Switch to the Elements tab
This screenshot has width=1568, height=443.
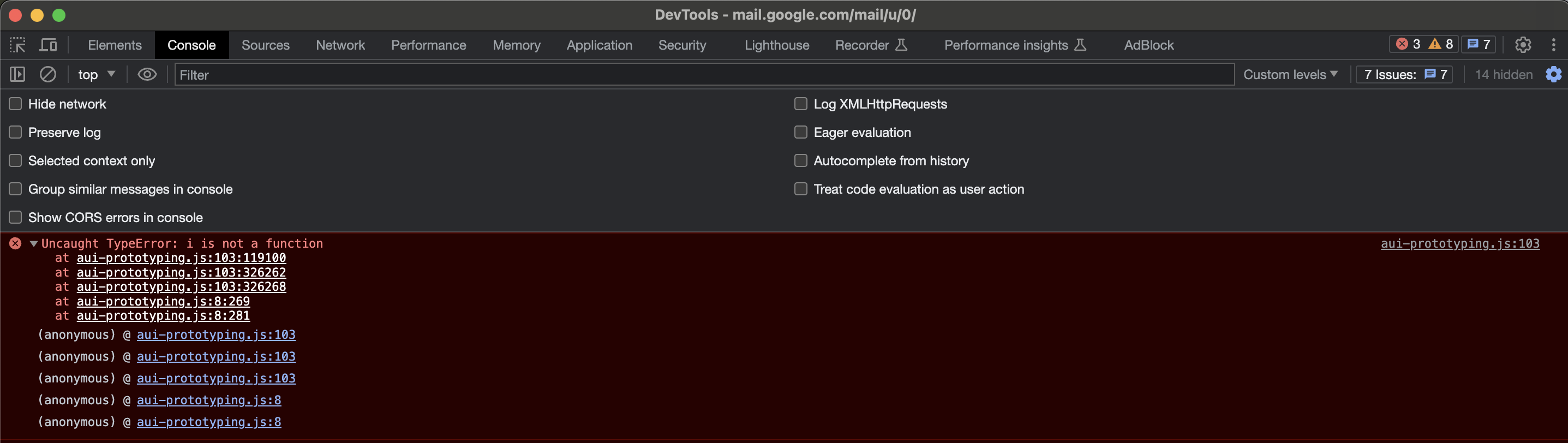115,45
